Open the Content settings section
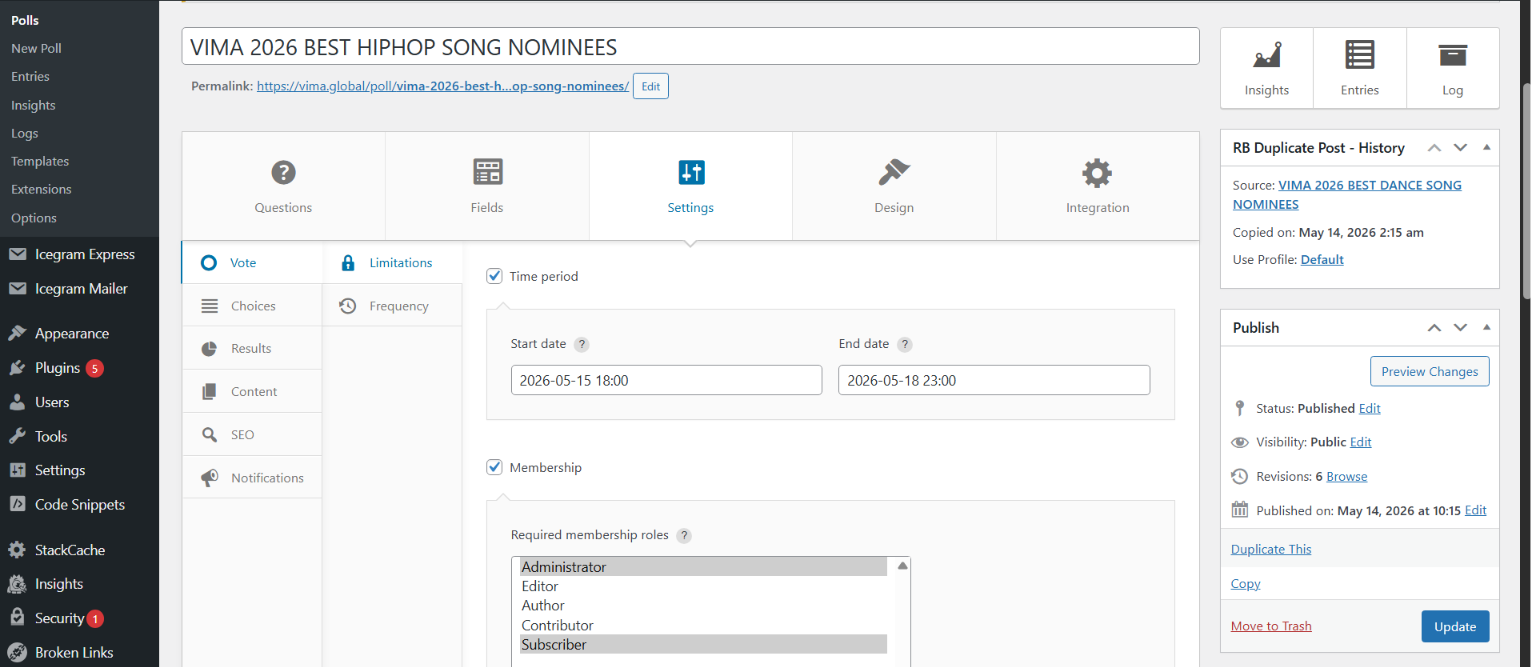1531x667 pixels. (252, 392)
